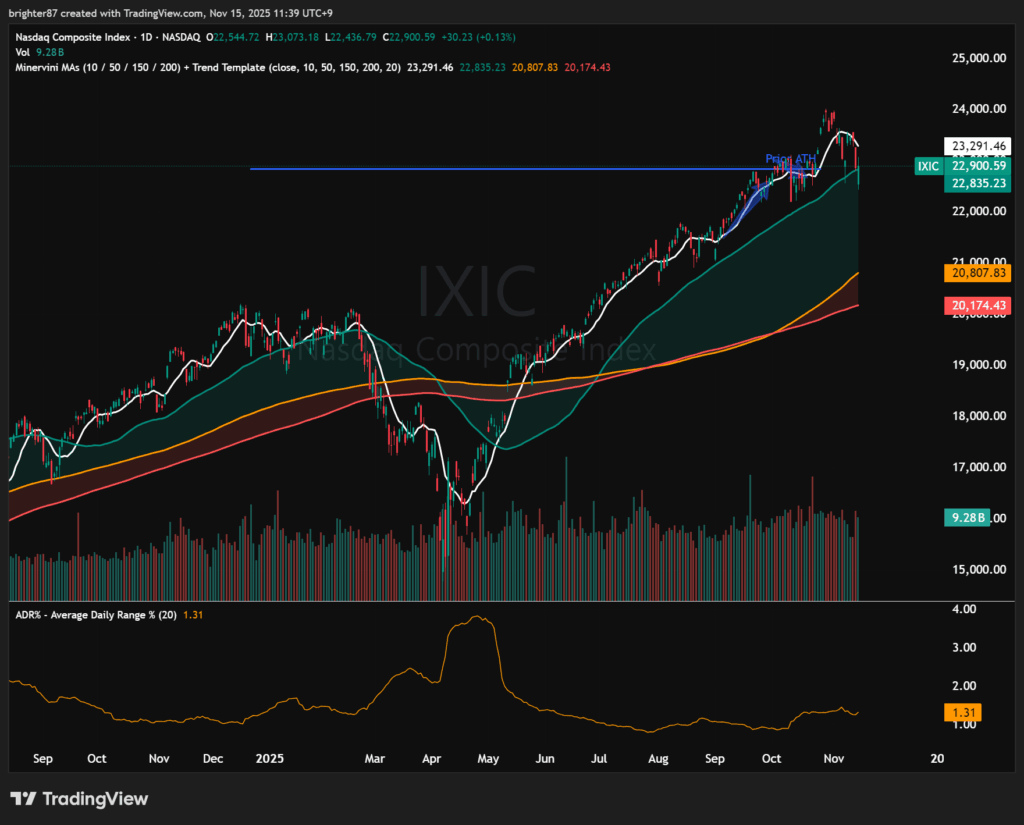Select the orange 20,807.83 price label
This screenshot has width=1024, height=825.
click(x=976, y=272)
